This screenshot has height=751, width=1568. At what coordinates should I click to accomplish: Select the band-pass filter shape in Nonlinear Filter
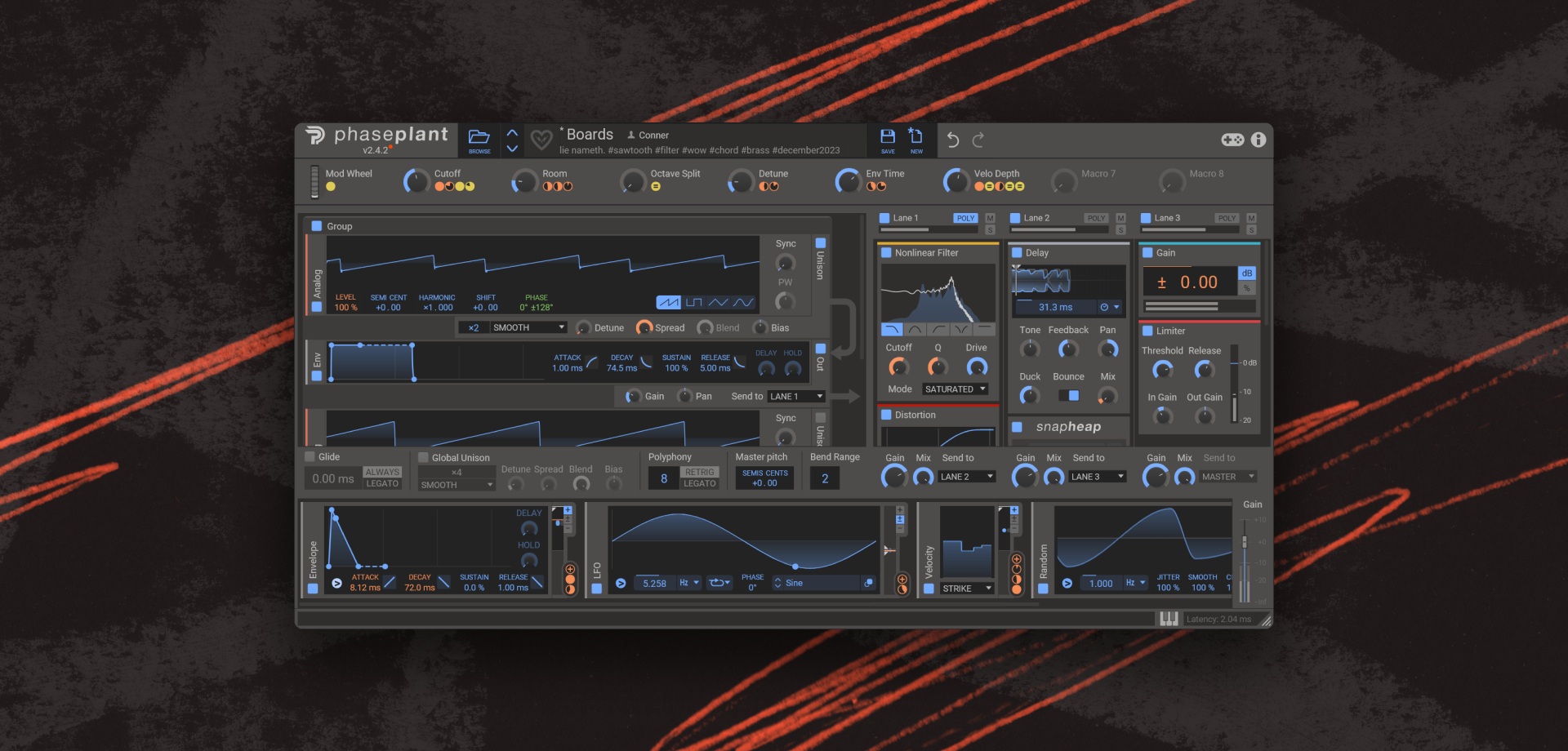coord(915,330)
